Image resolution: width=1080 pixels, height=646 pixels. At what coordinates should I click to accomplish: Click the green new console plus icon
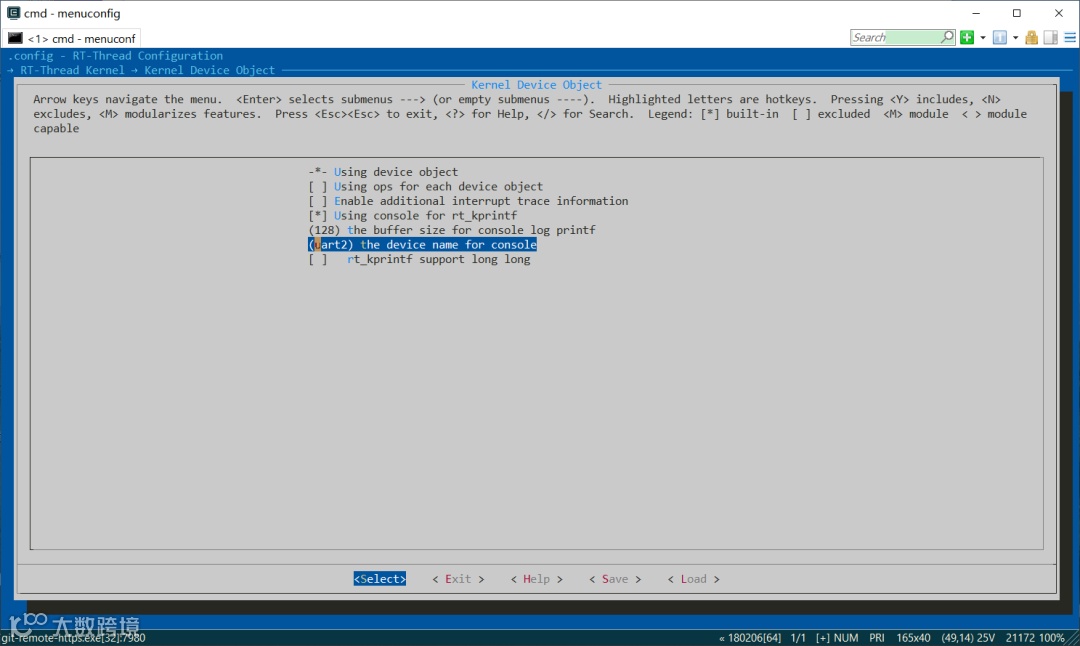pyautogui.click(x=967, y=37)
